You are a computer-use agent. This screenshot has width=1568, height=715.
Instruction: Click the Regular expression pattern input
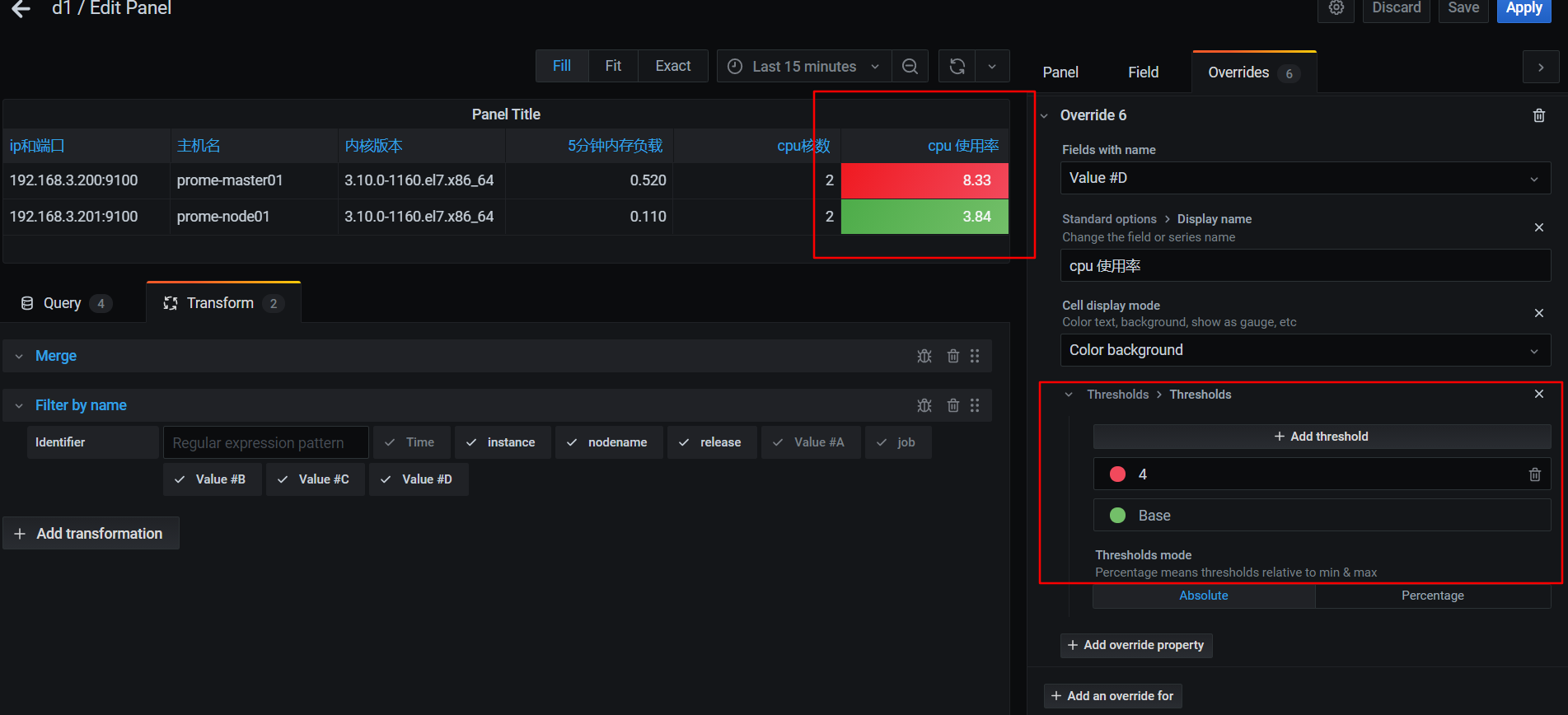265,442
